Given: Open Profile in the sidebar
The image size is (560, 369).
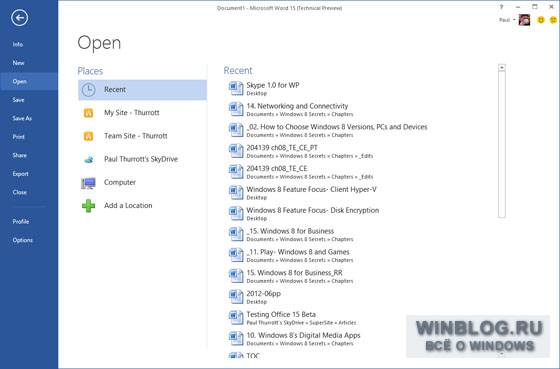Looking at the screenshot, I should (21, 222).
